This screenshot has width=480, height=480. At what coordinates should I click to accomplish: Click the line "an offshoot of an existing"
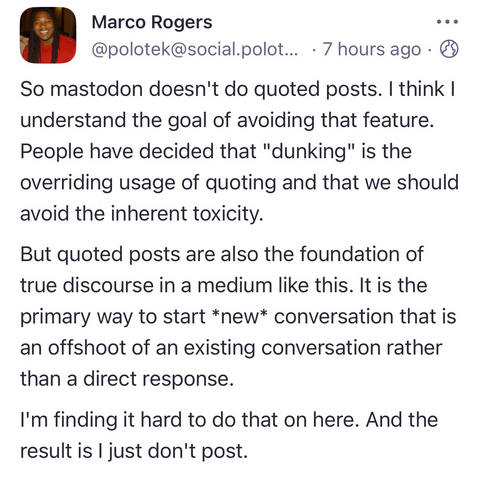(x=231, y=348)
